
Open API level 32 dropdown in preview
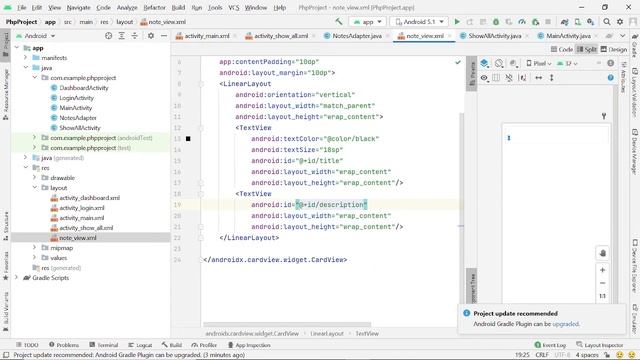pos(568,63)
